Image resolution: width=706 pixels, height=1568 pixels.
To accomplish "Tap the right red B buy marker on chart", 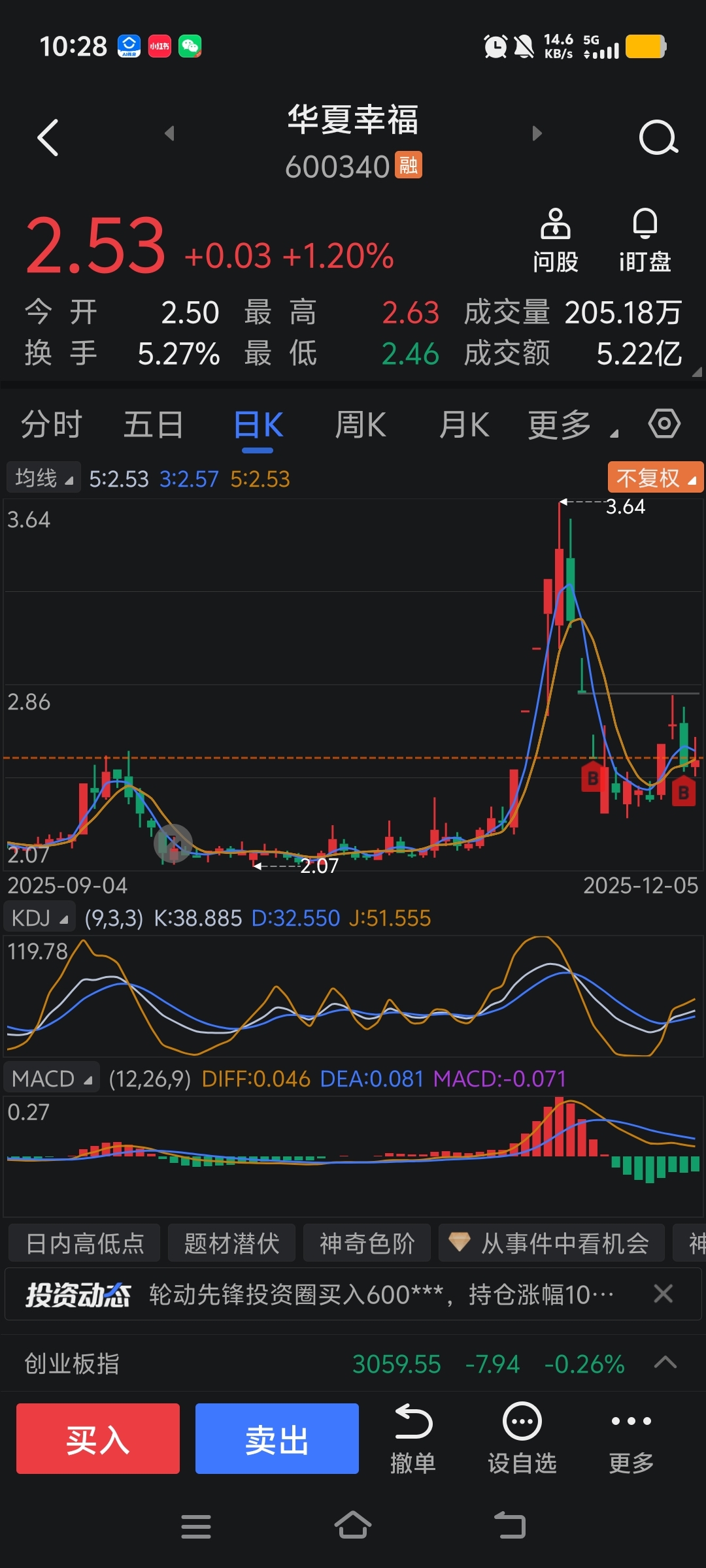I will click(684, 792).
